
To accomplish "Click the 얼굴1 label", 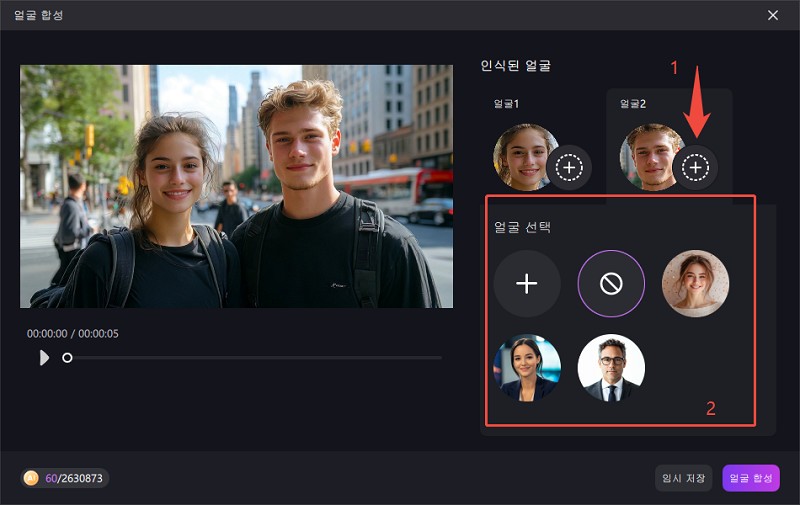I will pyautogui.click(x=505, y=104).
